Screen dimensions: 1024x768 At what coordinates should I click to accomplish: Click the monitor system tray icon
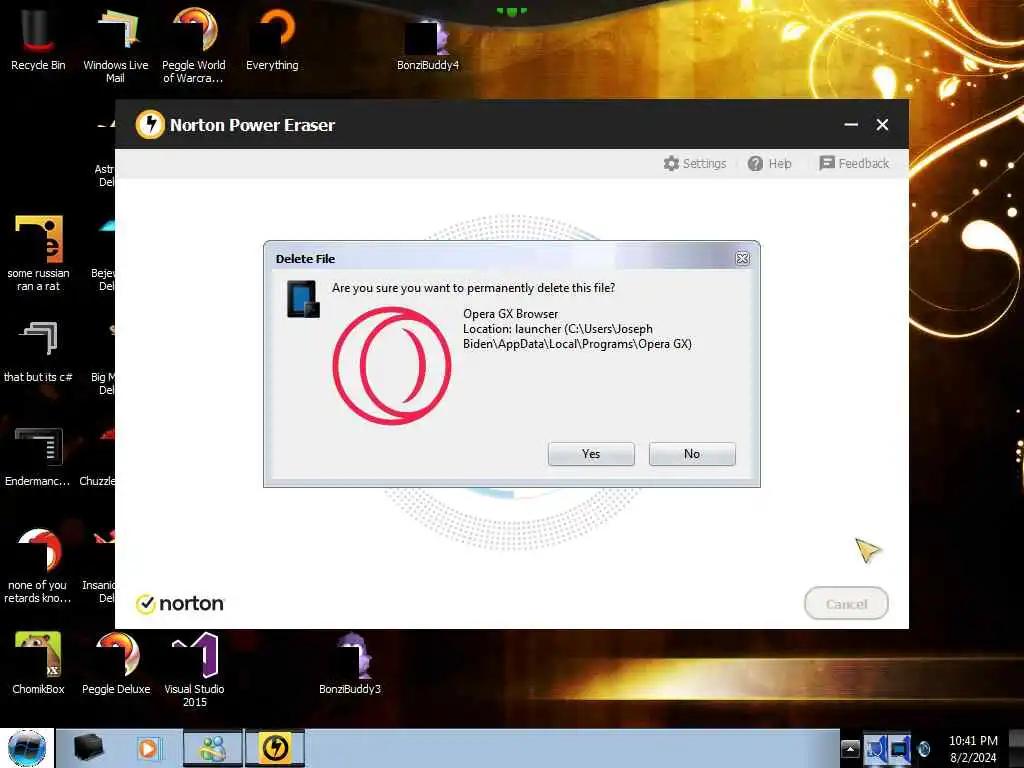900,748
